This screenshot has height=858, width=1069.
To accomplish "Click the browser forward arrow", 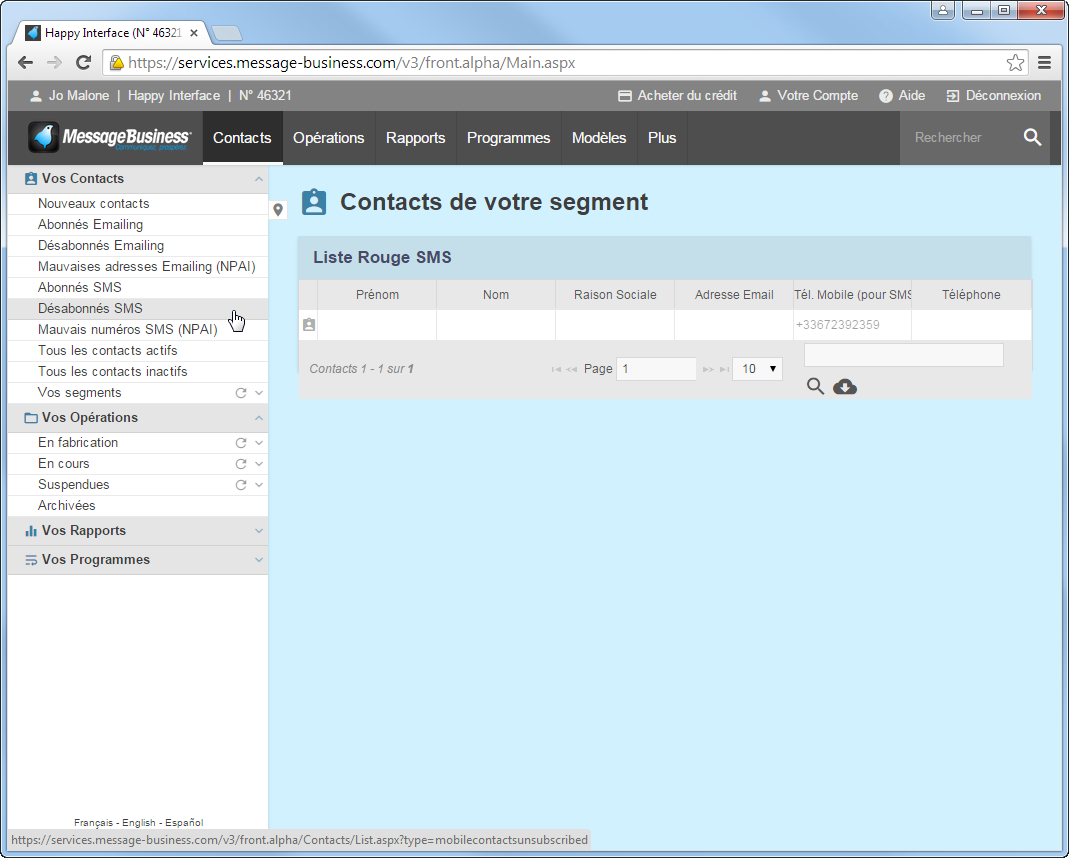I will pos(55,63).
